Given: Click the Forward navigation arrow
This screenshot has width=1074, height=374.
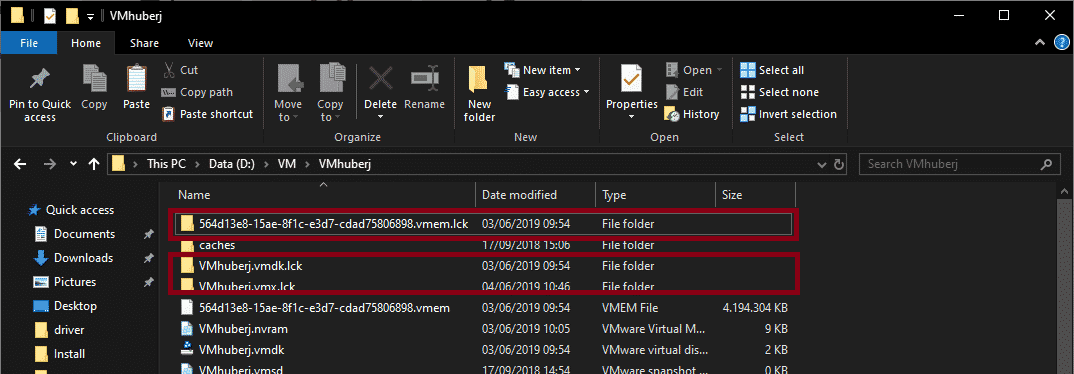Looking at the screenshot, I should [x=49, y=164].
